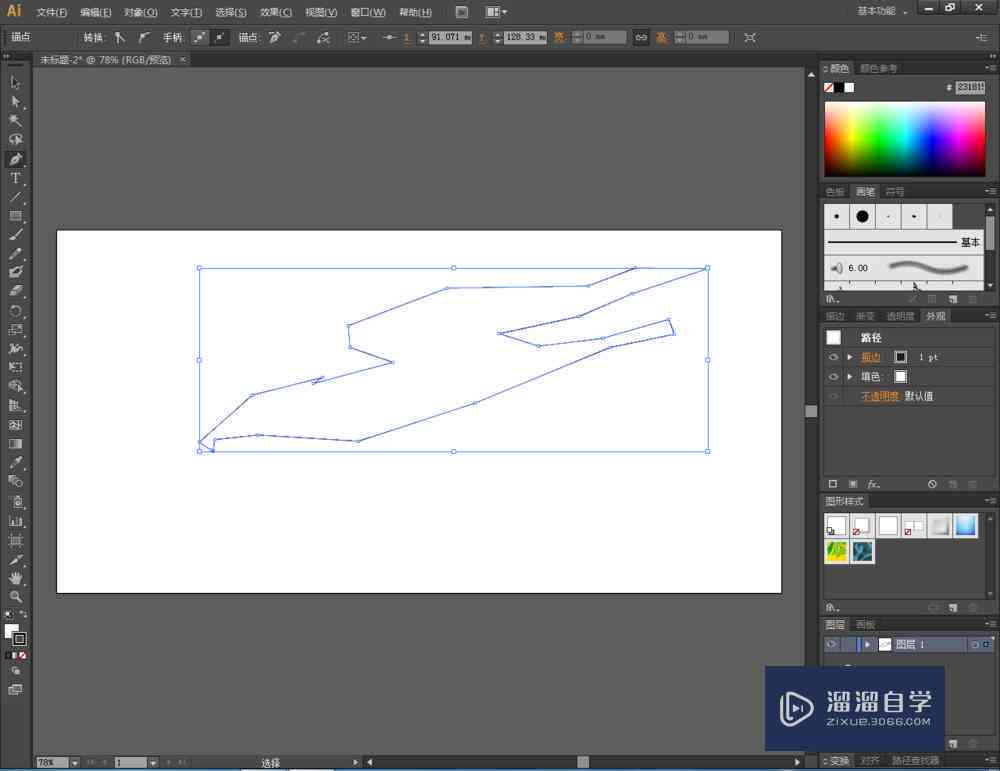The image size is (1000, 771).
Task: Pick a color from the color spectrum
Action: [904, 139]
